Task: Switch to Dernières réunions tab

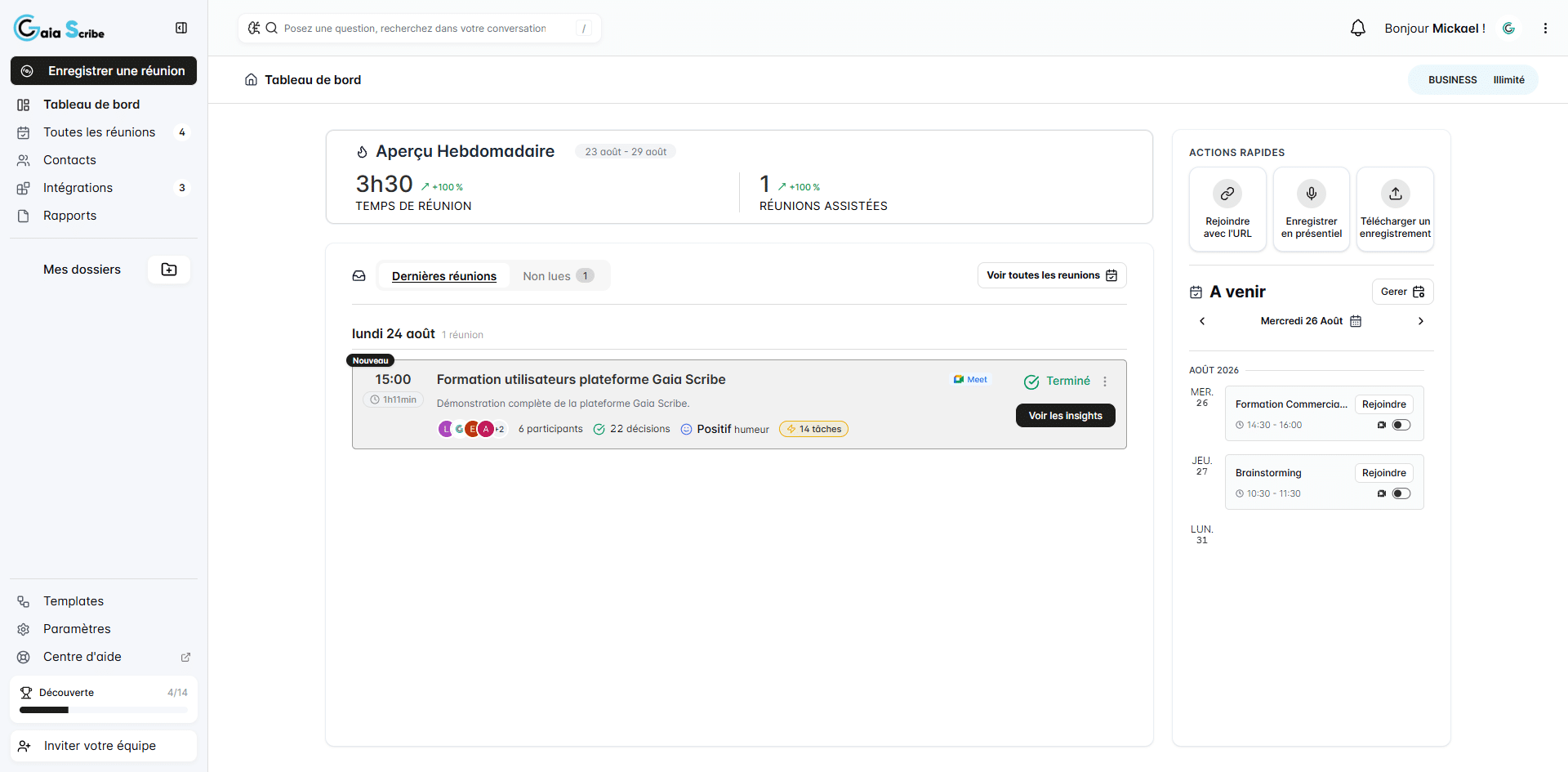Action: (444, 276)
